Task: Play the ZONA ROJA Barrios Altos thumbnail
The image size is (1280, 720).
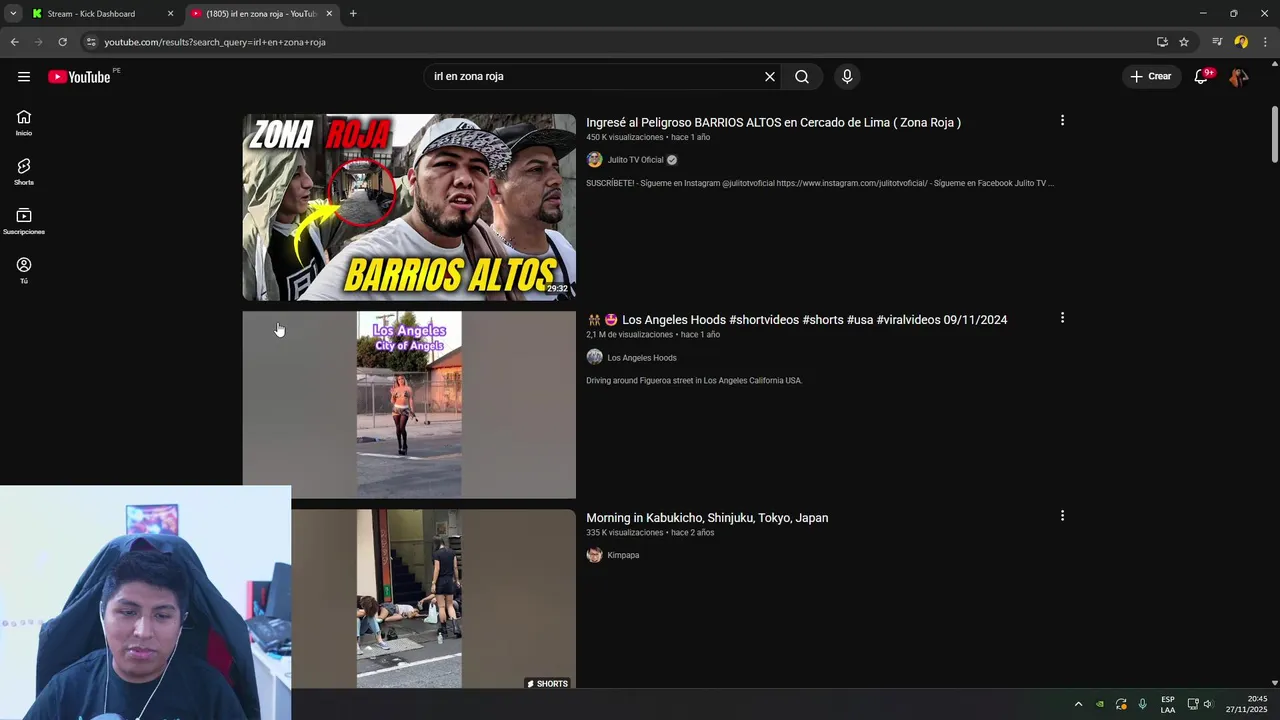Action: point(409,207)
